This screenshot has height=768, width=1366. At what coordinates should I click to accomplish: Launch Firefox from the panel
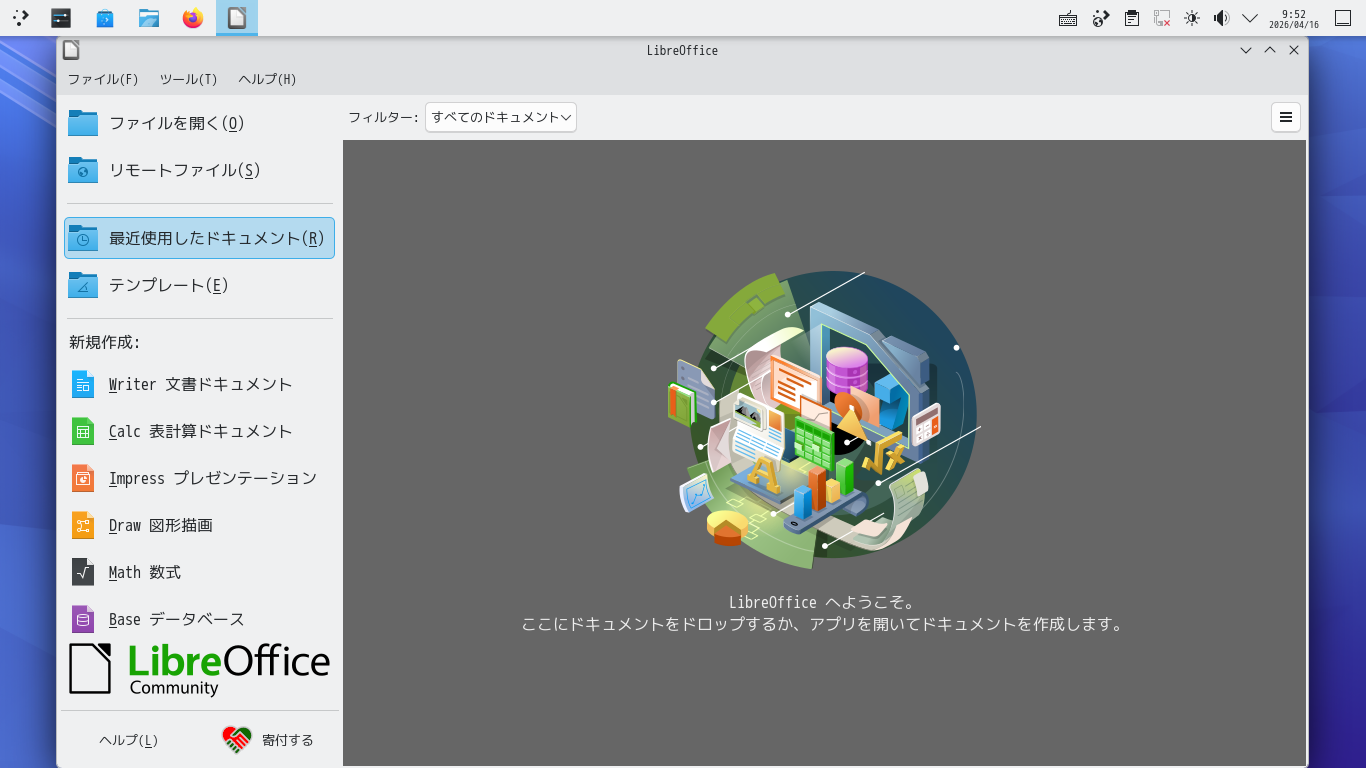pyautogui.click(x=193, y=18)
